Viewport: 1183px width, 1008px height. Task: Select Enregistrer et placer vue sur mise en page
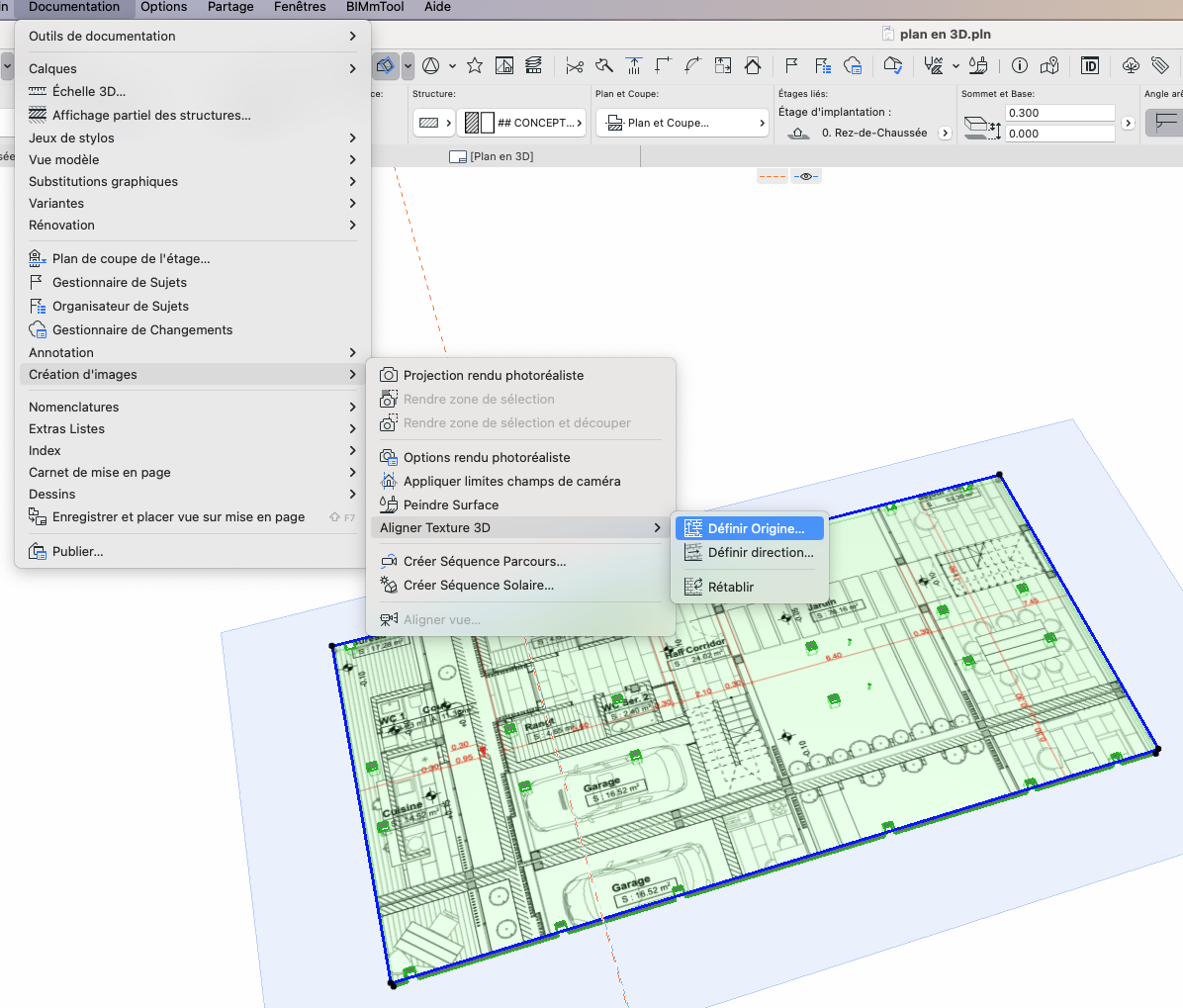click(x=193, y=516)
